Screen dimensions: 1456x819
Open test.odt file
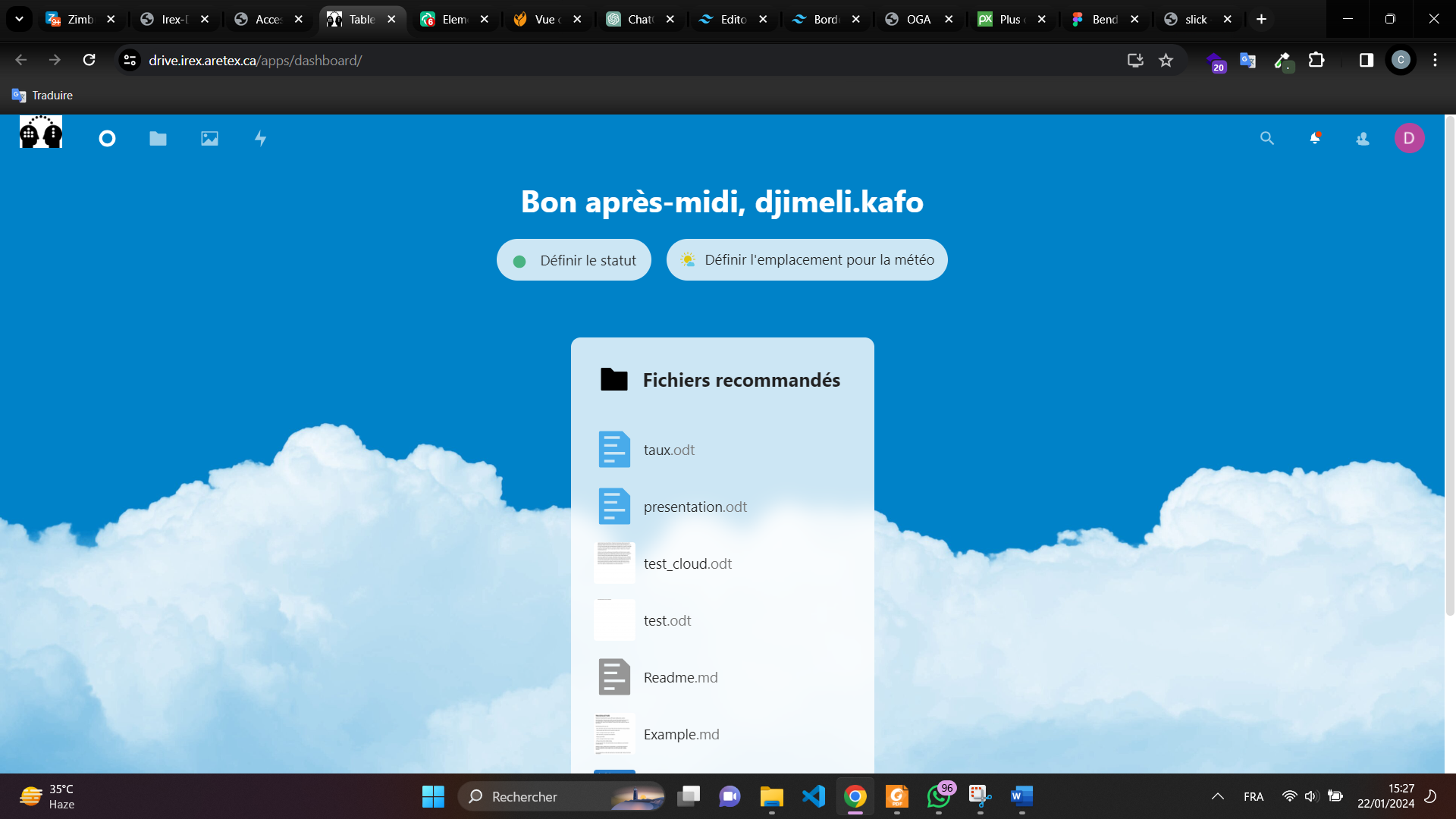pyautogui.click(x=723, y=620)
